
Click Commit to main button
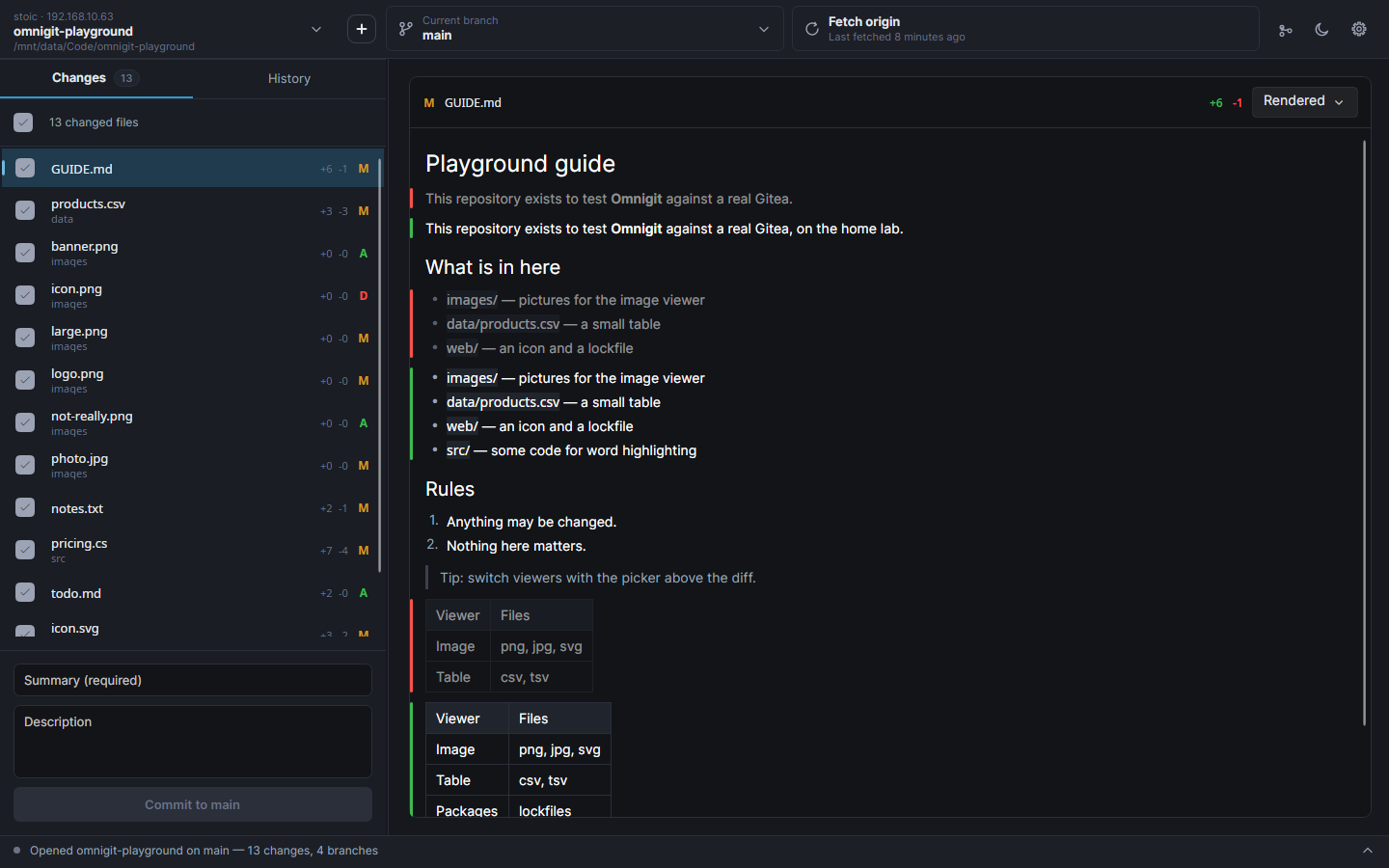pos(193,804)
